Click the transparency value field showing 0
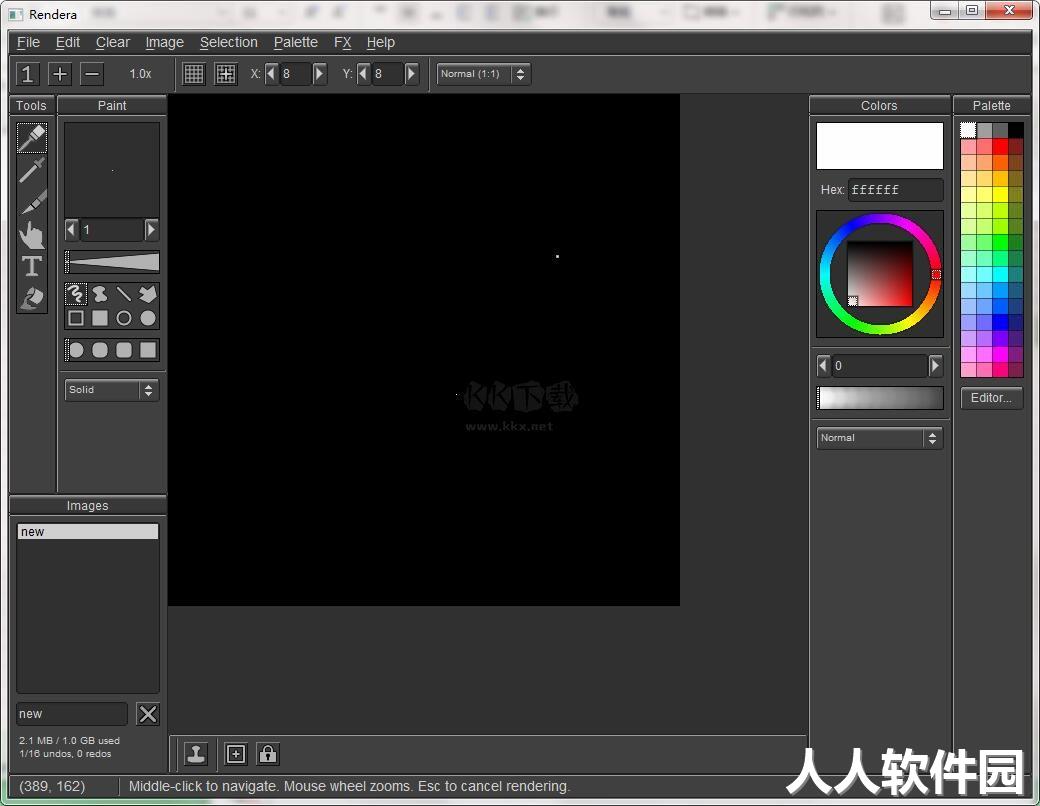 click(879, 366)
